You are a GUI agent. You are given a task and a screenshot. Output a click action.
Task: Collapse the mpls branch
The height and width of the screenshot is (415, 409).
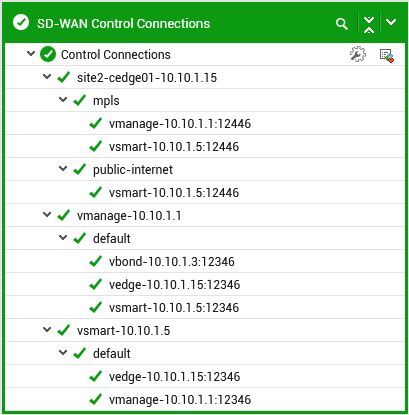click(63, 99)
